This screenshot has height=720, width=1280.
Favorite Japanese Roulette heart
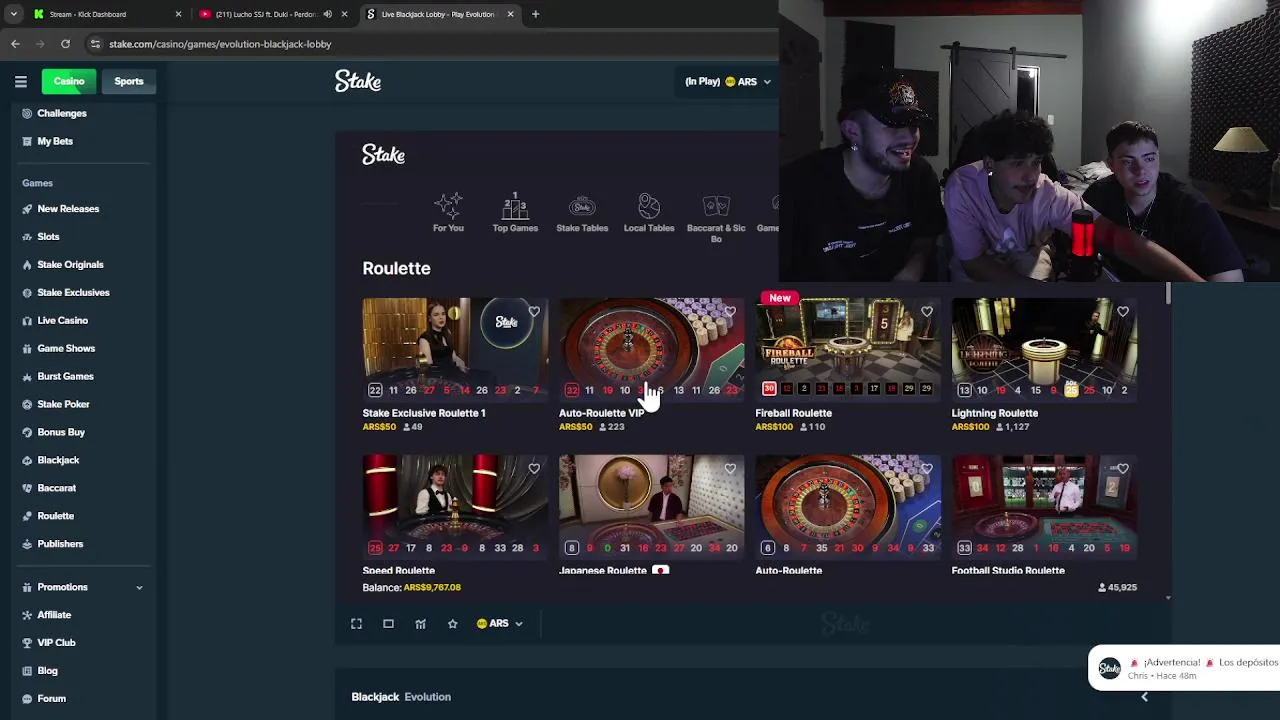[x=730, y=469]
